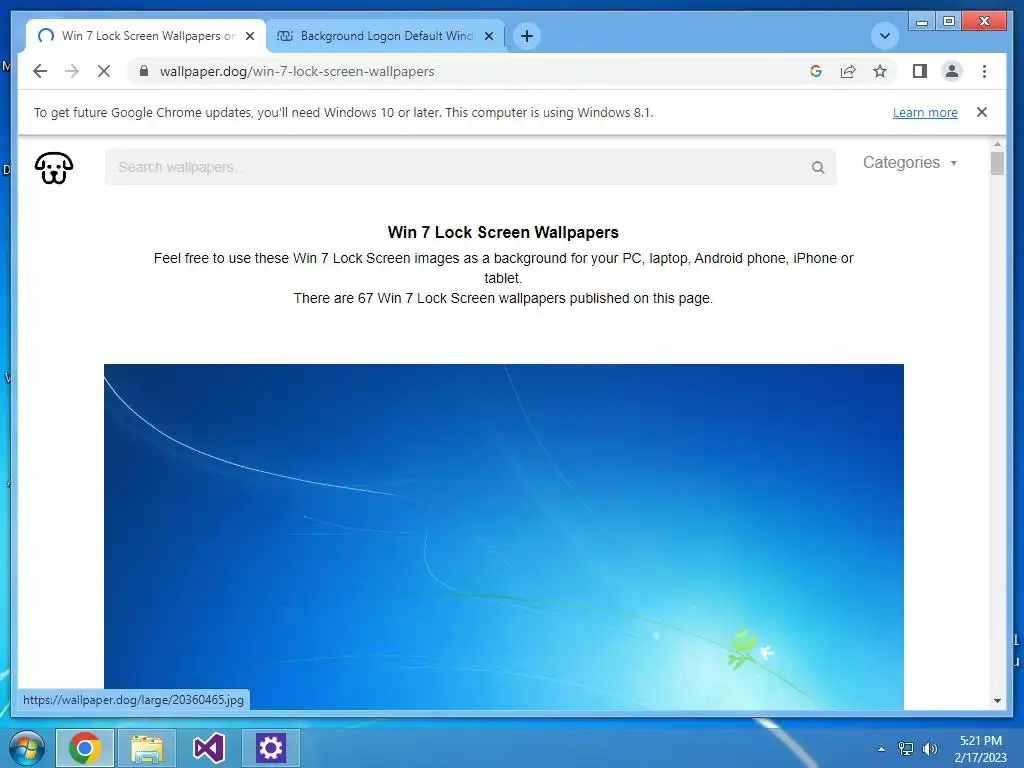Open the Windows Start menu orb
The width and height of the screenshot is (1024, 768).
click(27, 748)
